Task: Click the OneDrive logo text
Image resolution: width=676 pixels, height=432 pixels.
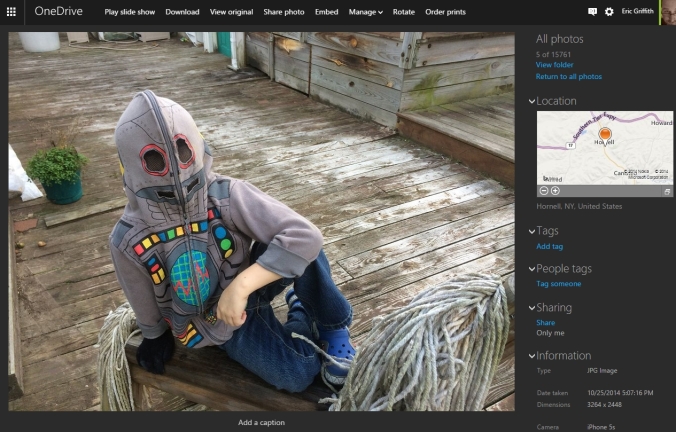Action: click(58, 12)
